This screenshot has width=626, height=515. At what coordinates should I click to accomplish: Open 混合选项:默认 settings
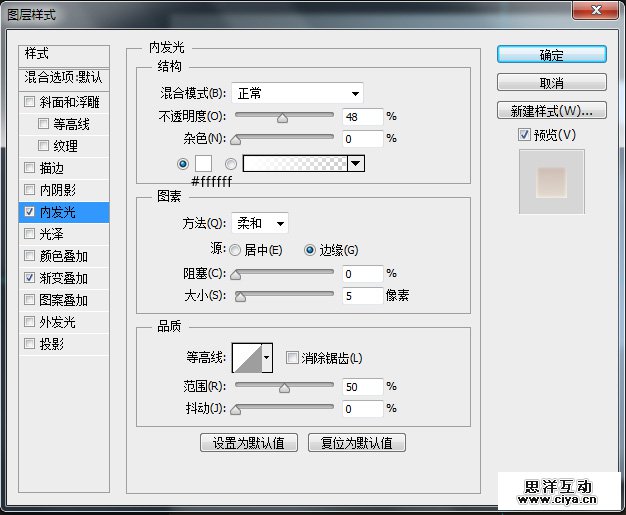point(64,78)
